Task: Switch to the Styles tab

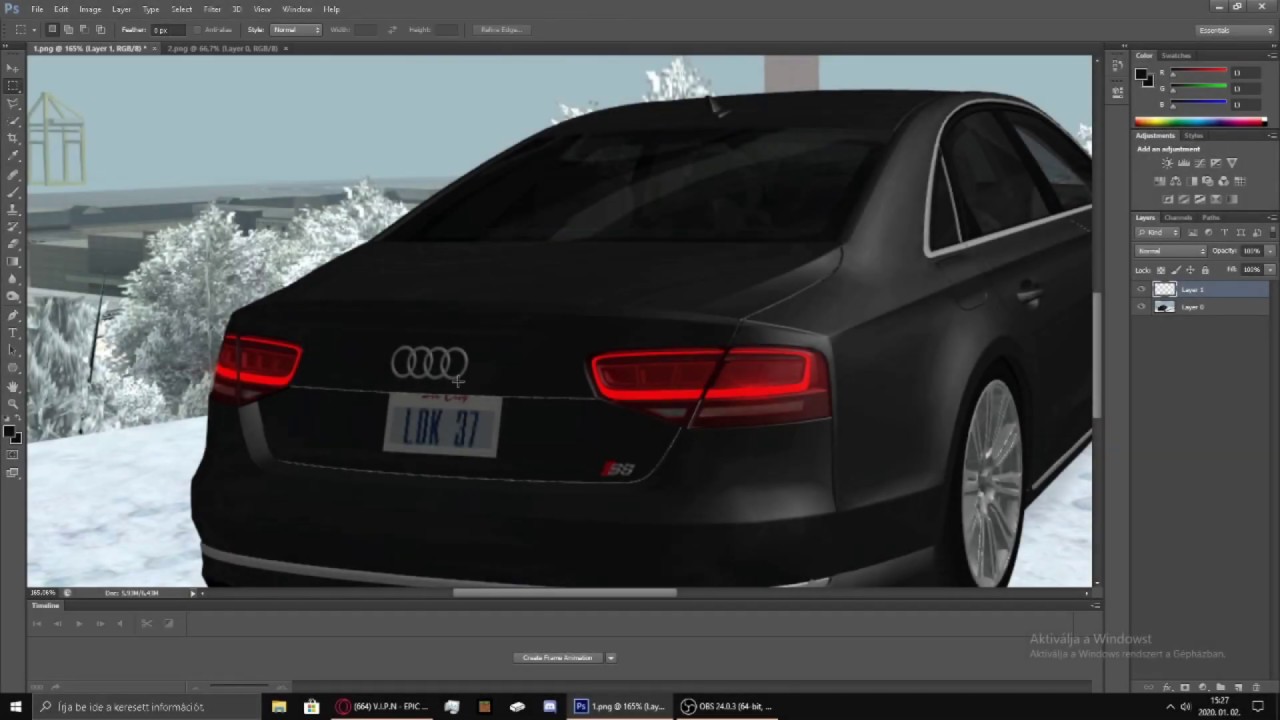Action: pos(1194,135)
